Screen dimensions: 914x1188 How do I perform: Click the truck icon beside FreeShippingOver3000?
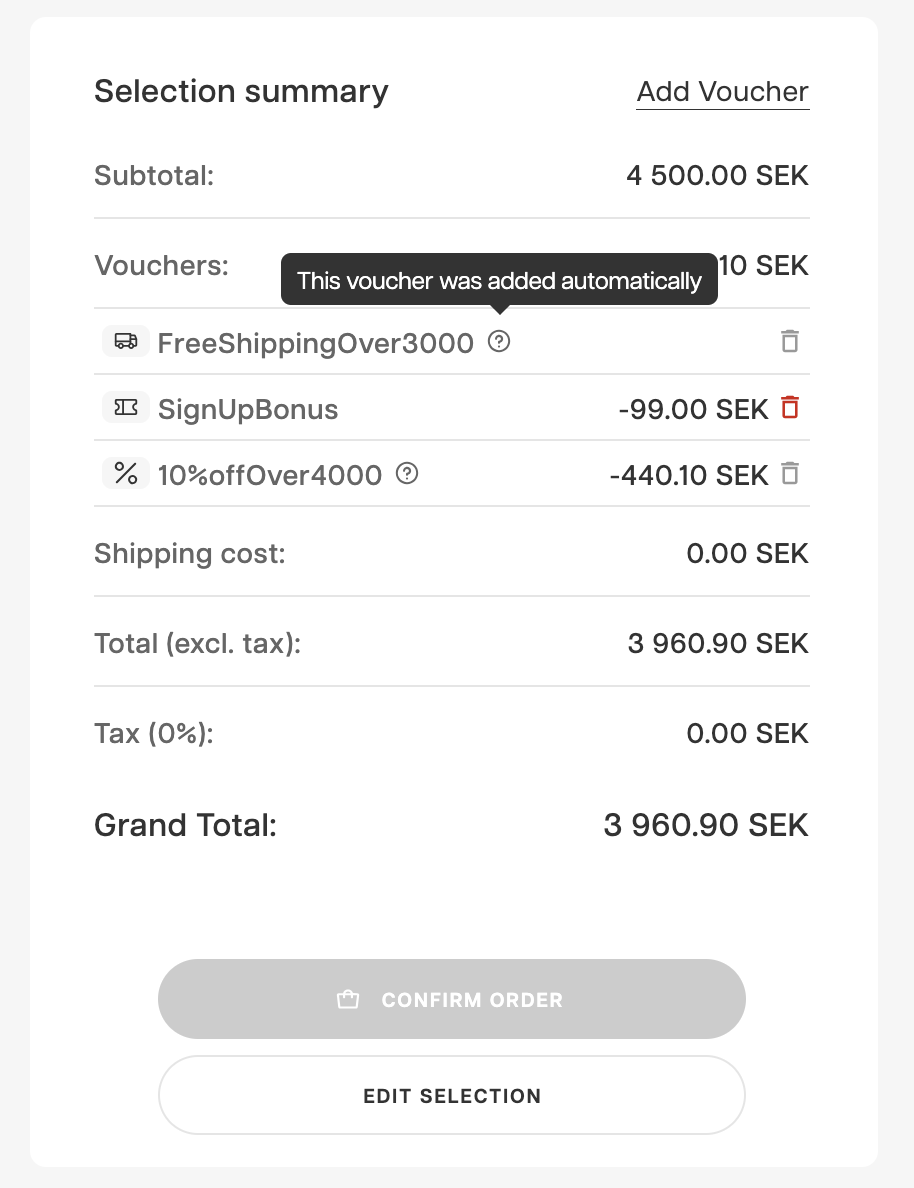tap(126, 342)
